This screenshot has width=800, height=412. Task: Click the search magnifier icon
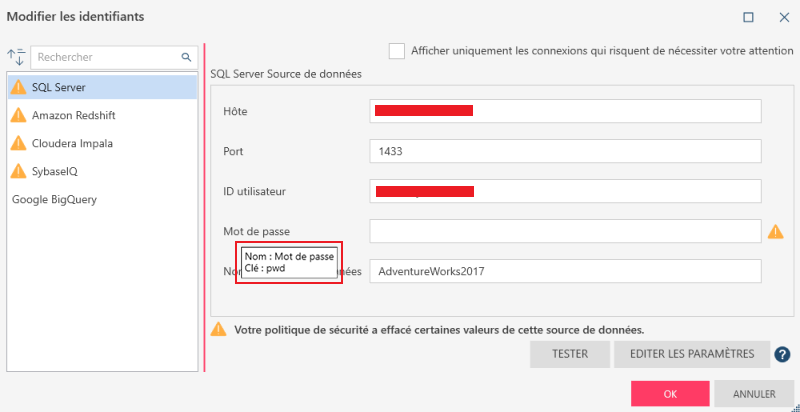point(186,58)
